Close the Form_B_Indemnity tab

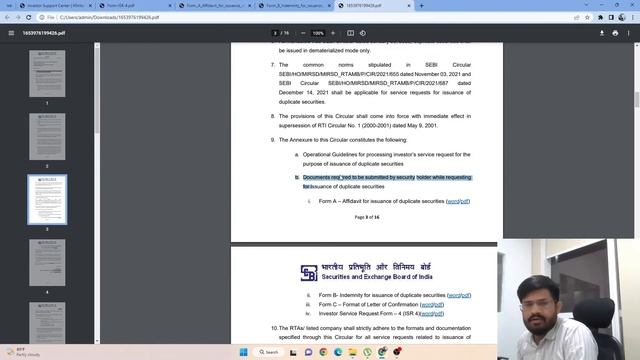tap(329, 6)
